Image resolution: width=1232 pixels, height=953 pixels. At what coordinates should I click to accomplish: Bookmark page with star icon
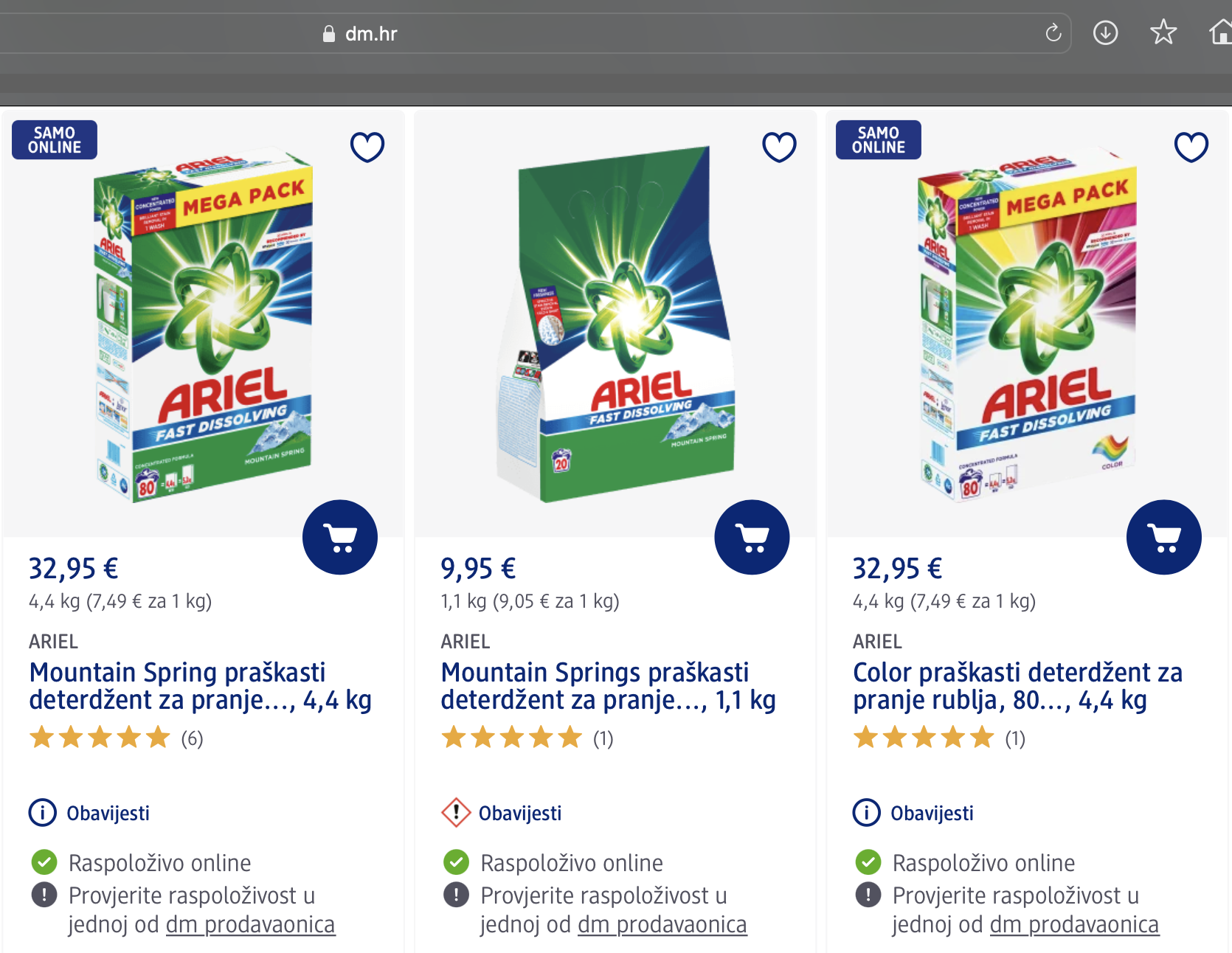[1163, 32]
